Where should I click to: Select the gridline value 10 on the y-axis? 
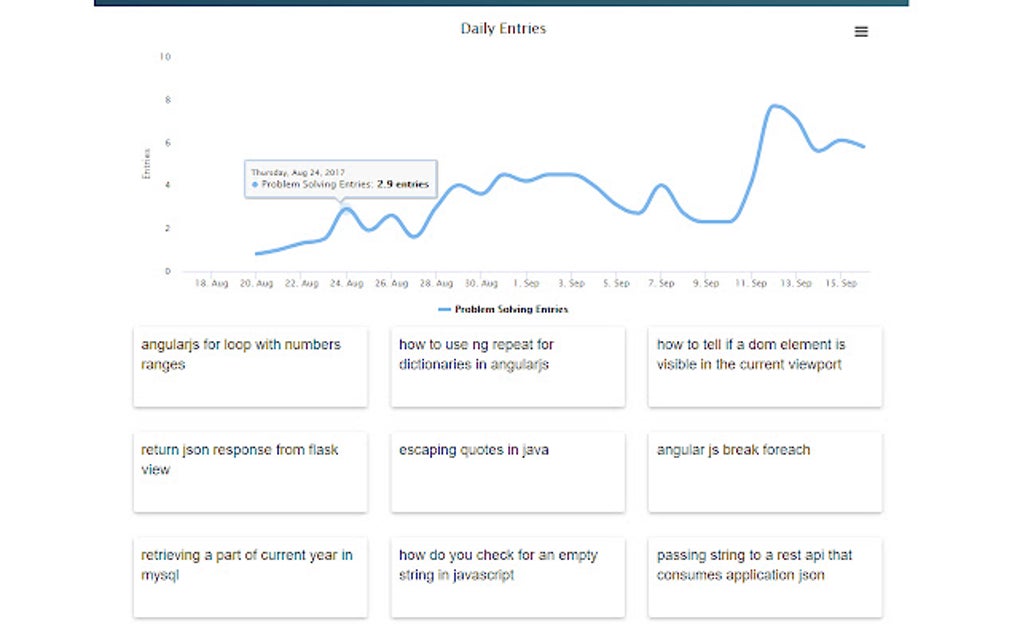pyautogui.click(x=166, y=57)
